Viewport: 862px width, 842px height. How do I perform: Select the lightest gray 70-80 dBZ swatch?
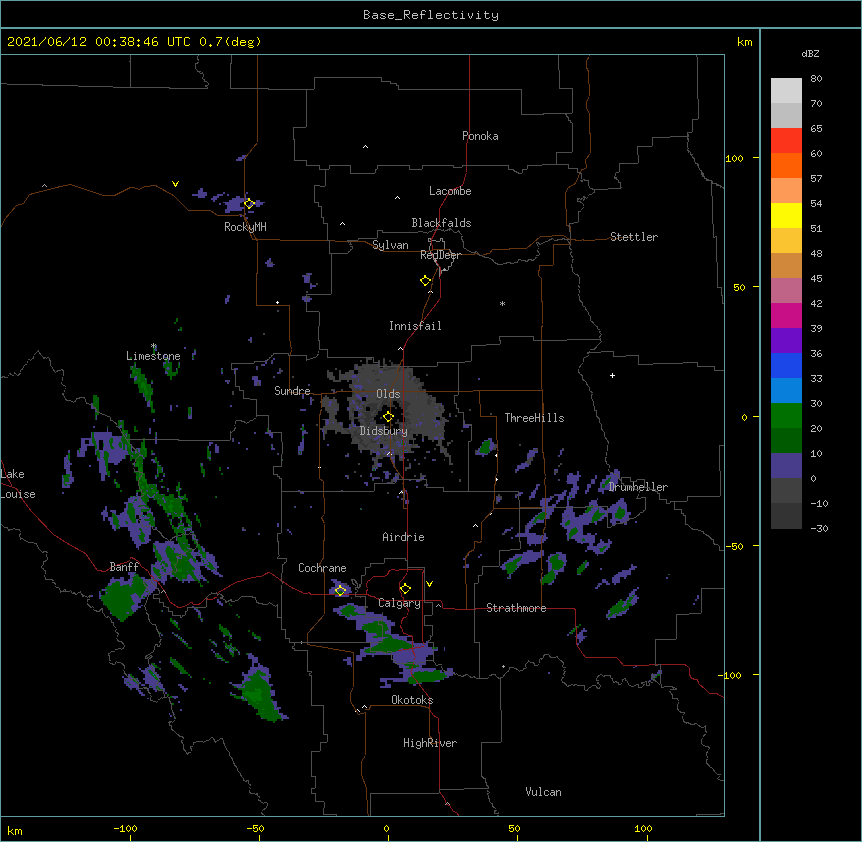point(786,91)
